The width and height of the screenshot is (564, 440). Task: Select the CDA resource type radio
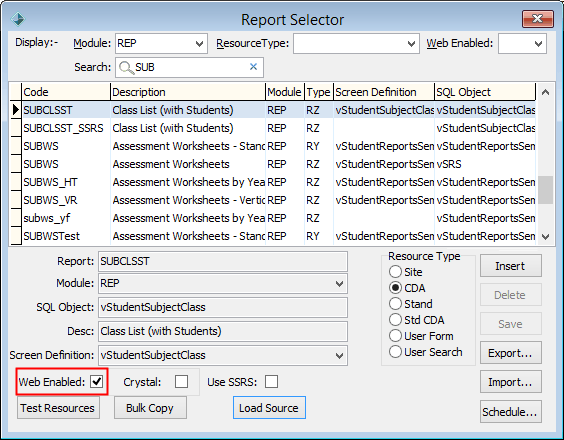(x=395, y=288)
